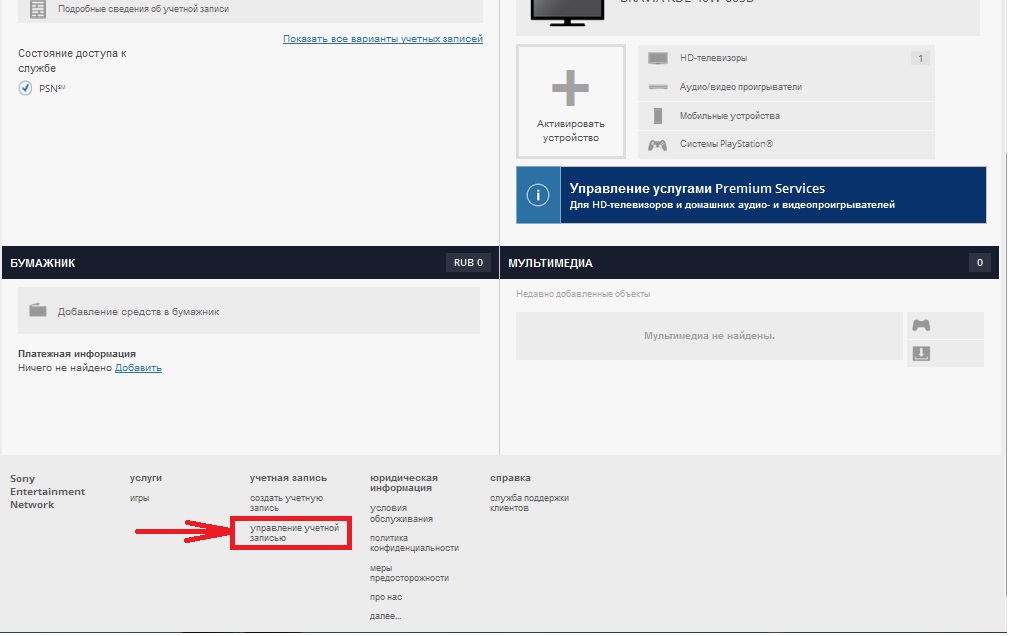Click Добавить link under payment information
This screenshot has height=636, width=1010.
(138, 368)
